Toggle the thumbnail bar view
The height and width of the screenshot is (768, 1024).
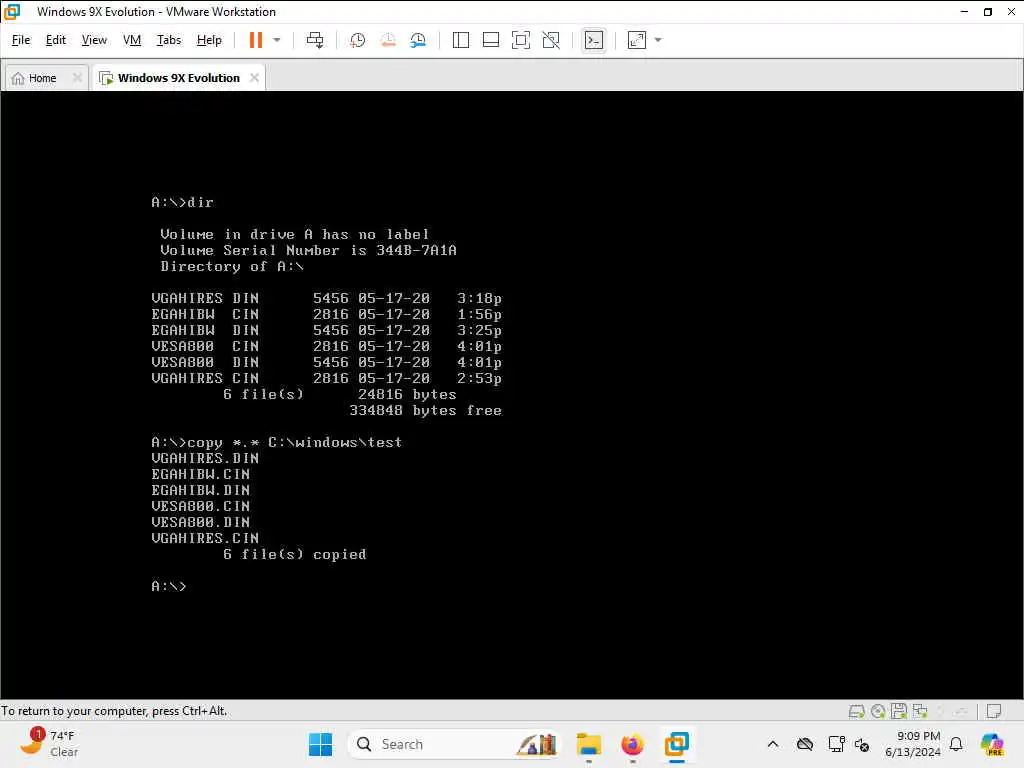pos(490,40)
